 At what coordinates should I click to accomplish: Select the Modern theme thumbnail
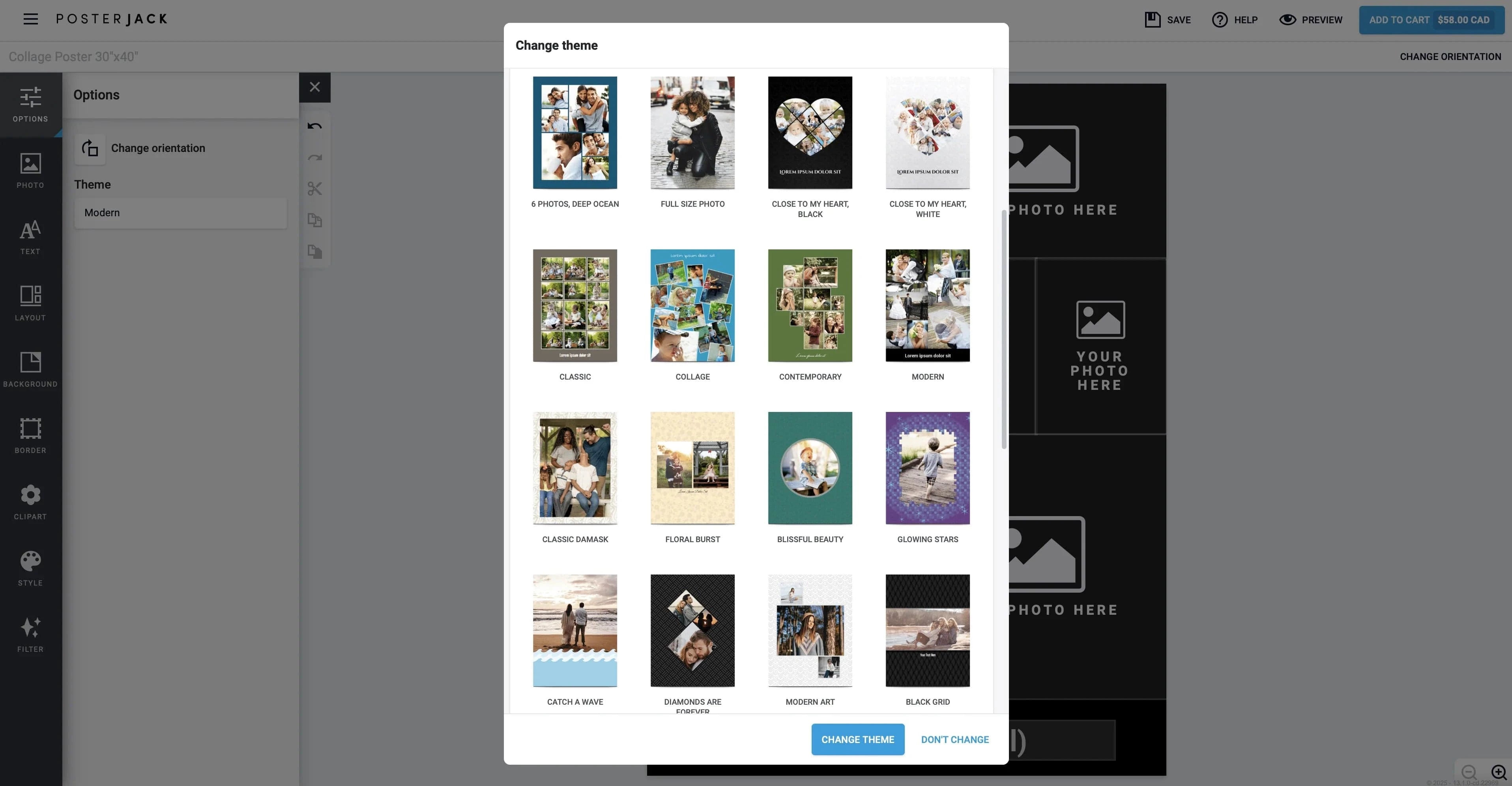tap(927, 305)
